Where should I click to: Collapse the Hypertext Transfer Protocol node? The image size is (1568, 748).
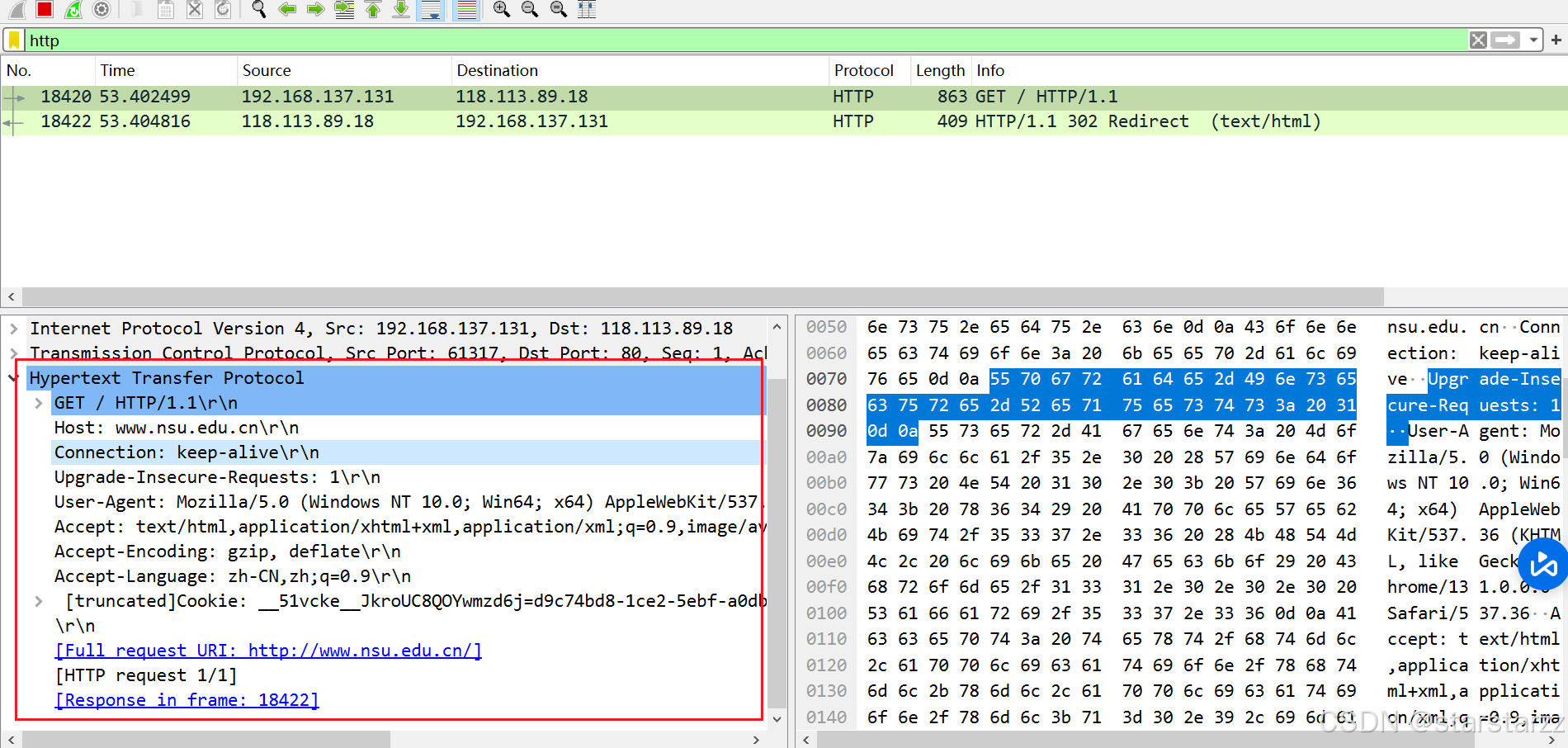click(x=13, y=378)
